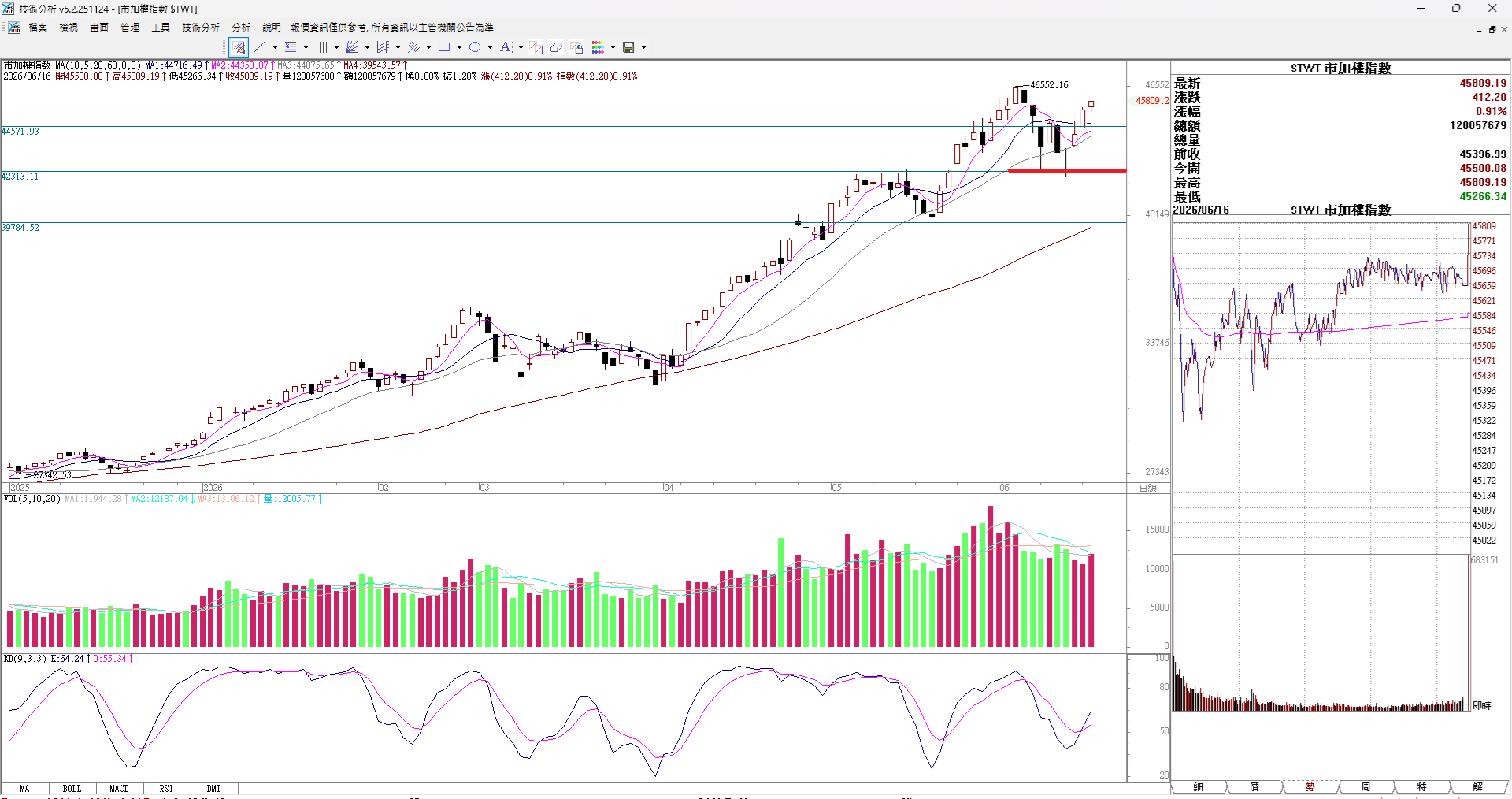Select the fan lines drawing tool
This screenshot has width=1512, height=799.
point(352,47)
